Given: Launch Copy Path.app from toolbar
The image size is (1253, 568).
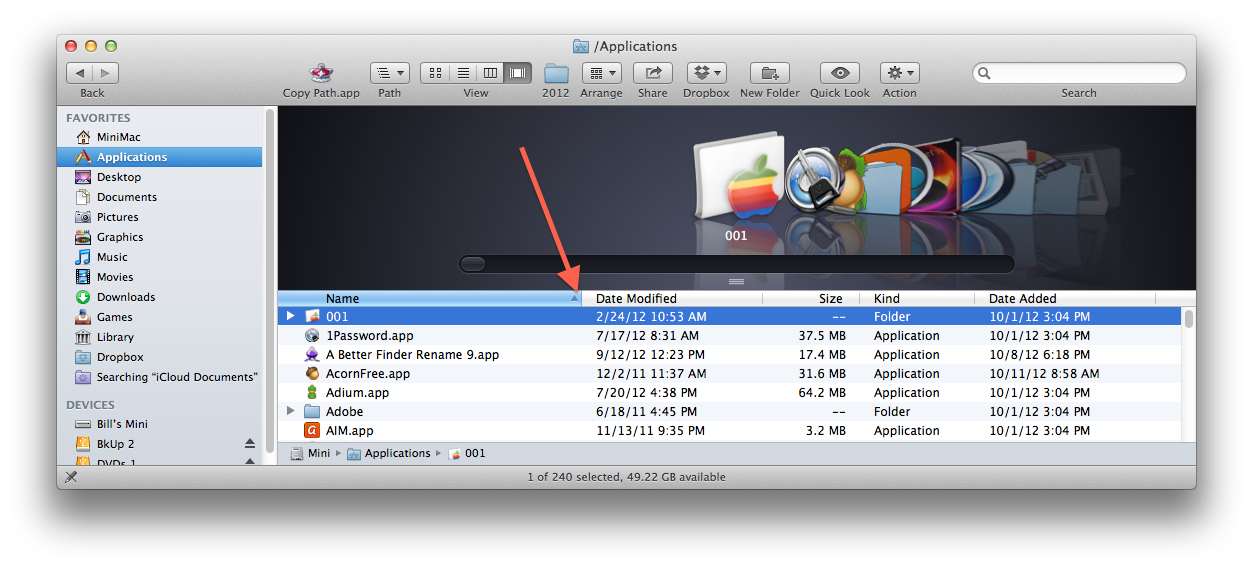Looking at the screenshot, I should coord(321,73).
